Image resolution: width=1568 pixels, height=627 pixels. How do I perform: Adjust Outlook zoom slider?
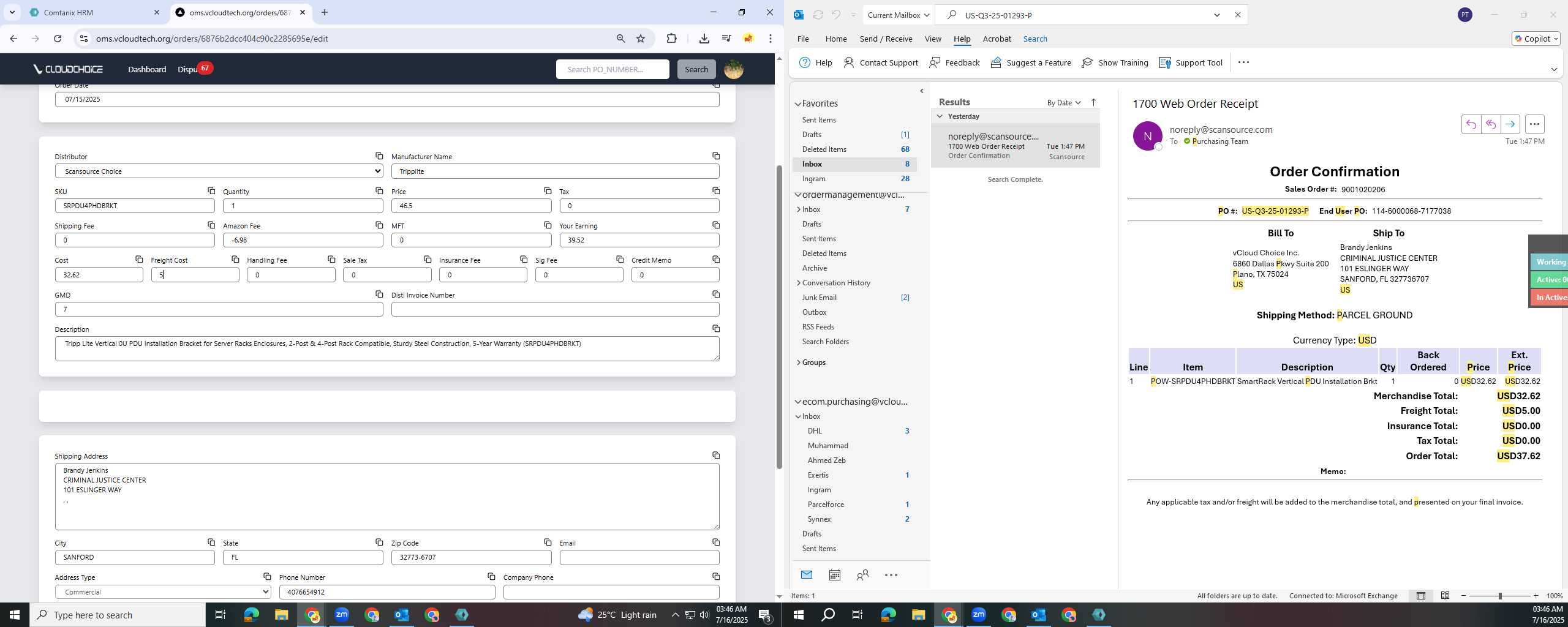coord(1500,596)
